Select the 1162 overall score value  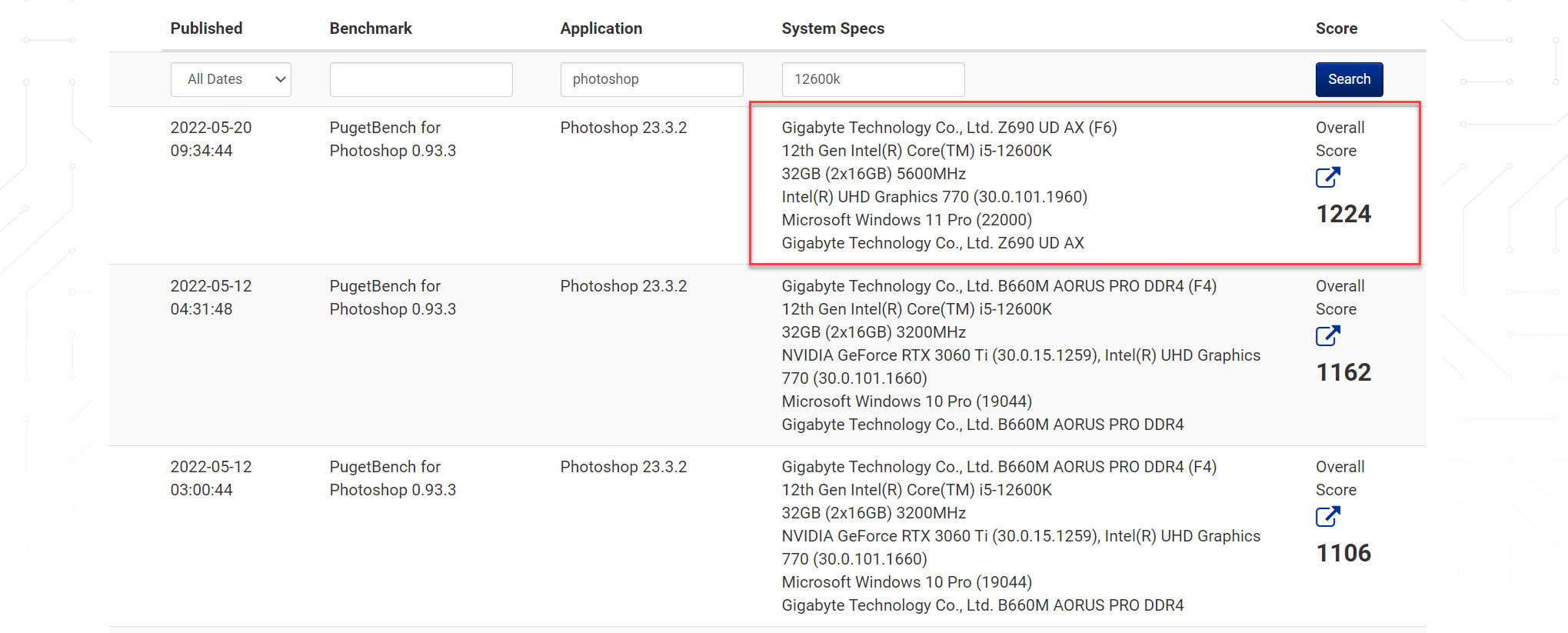1343,372
